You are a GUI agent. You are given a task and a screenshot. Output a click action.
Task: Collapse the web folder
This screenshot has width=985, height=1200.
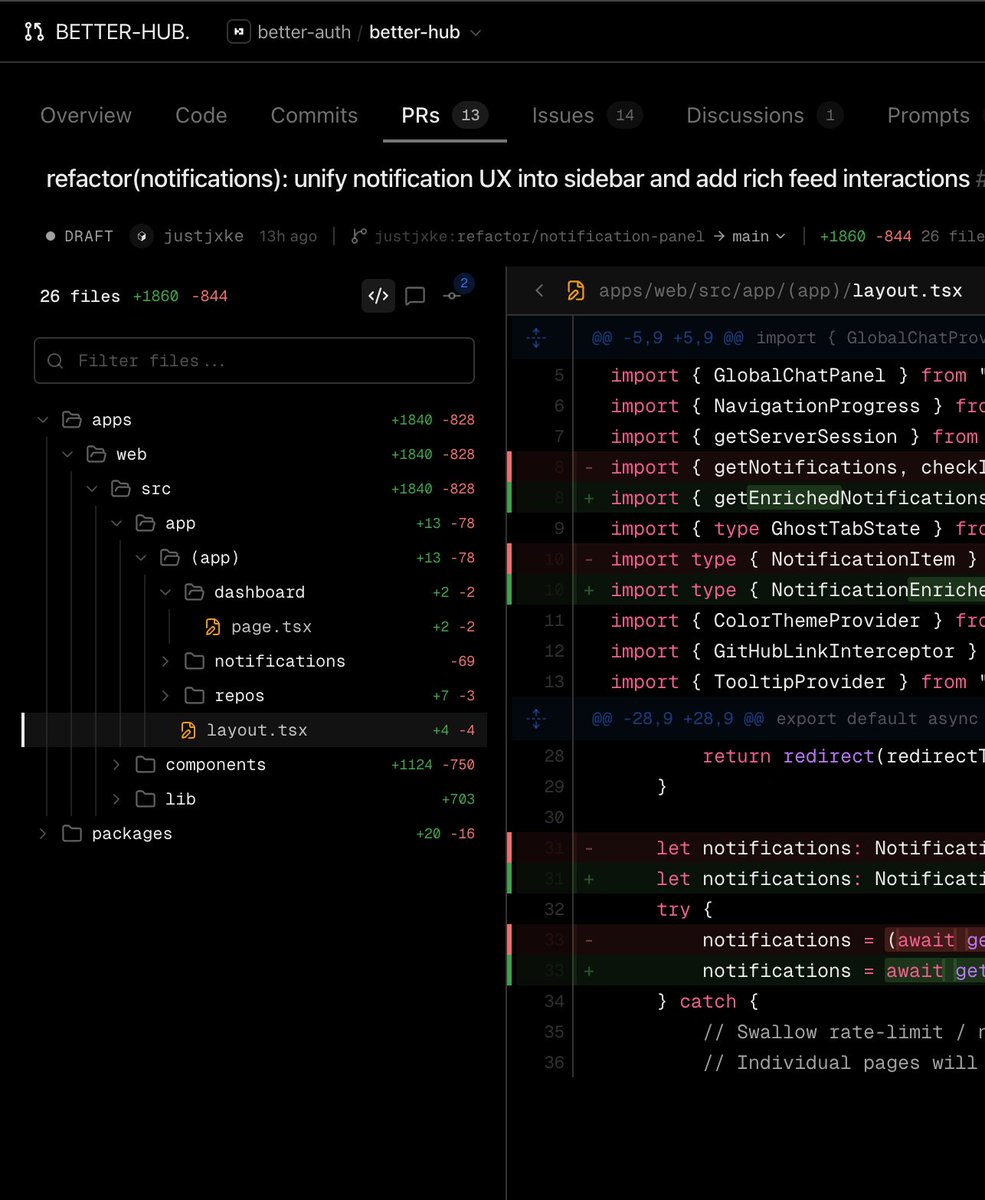coord(68,454)
